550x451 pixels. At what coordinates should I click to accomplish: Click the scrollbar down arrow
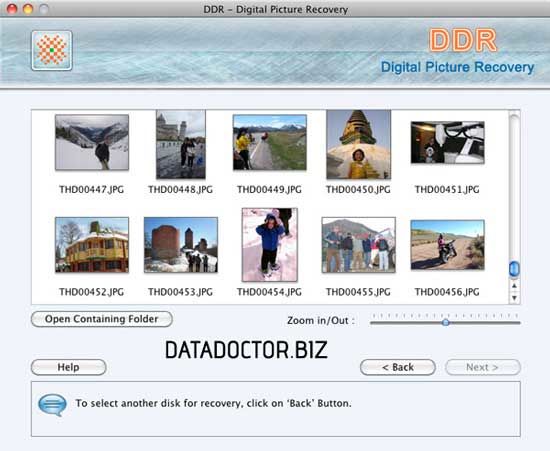(514, 298)
